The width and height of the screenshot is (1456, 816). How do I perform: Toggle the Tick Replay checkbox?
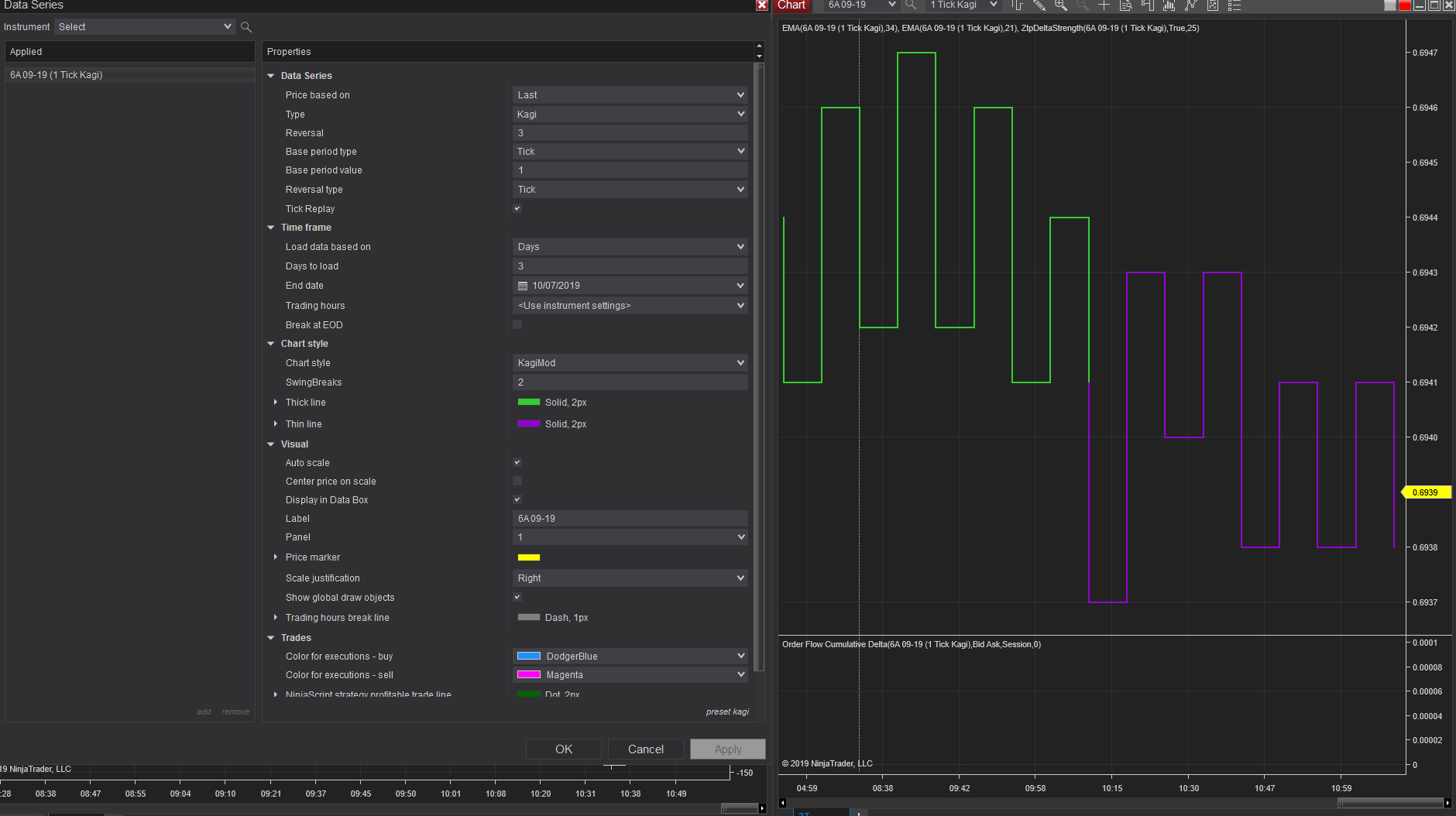tap(517, 208)
